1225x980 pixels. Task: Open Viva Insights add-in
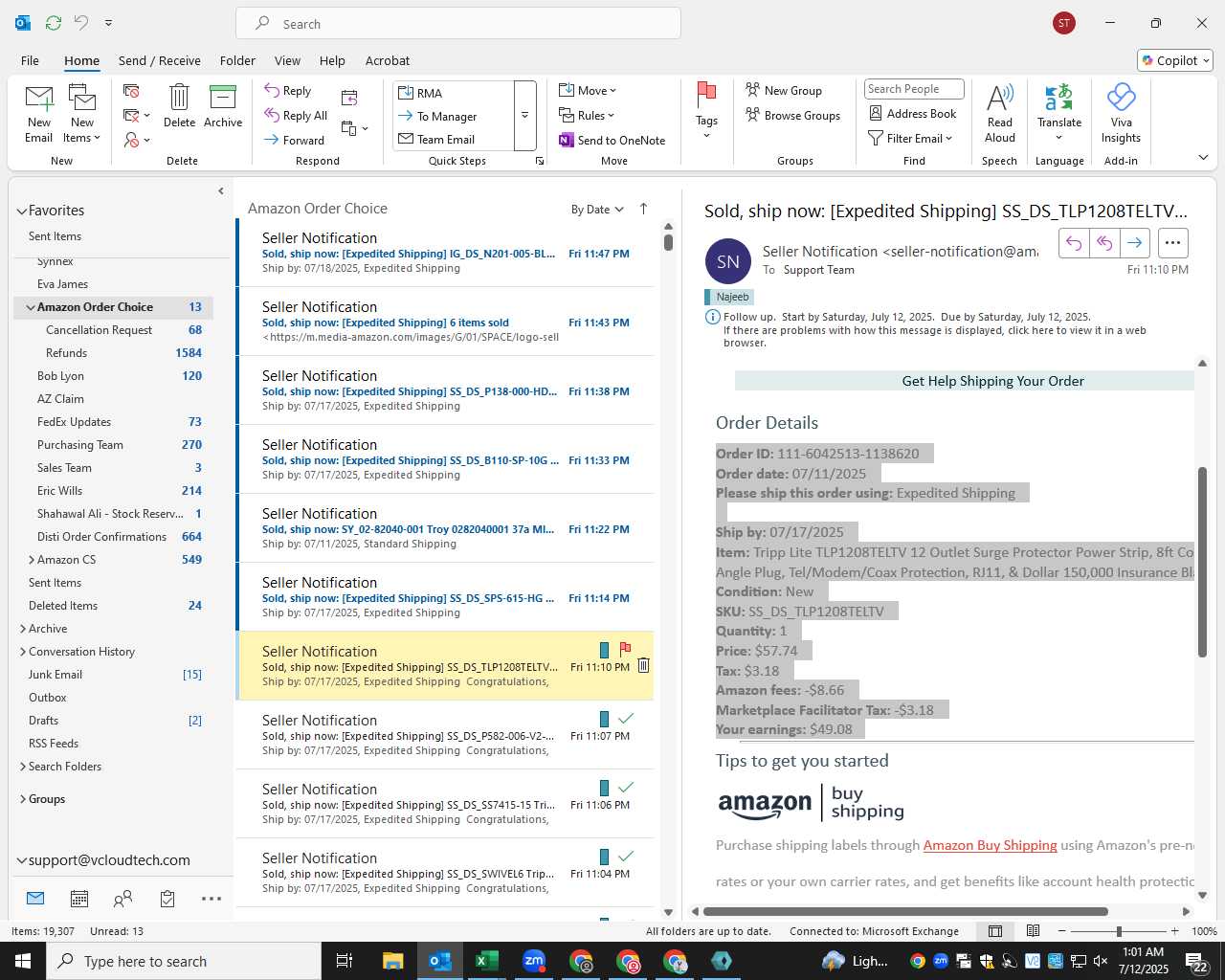coord(1121,113)
